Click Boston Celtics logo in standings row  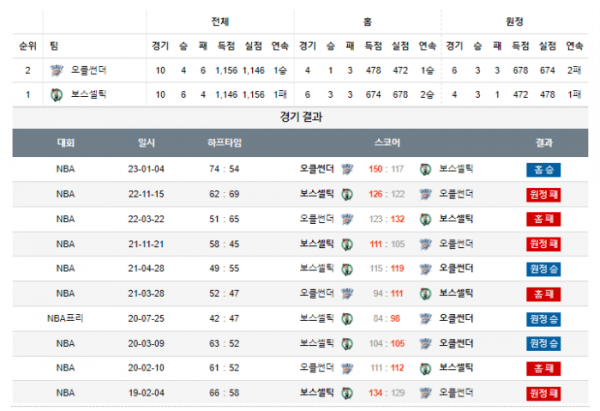point(57,95)
